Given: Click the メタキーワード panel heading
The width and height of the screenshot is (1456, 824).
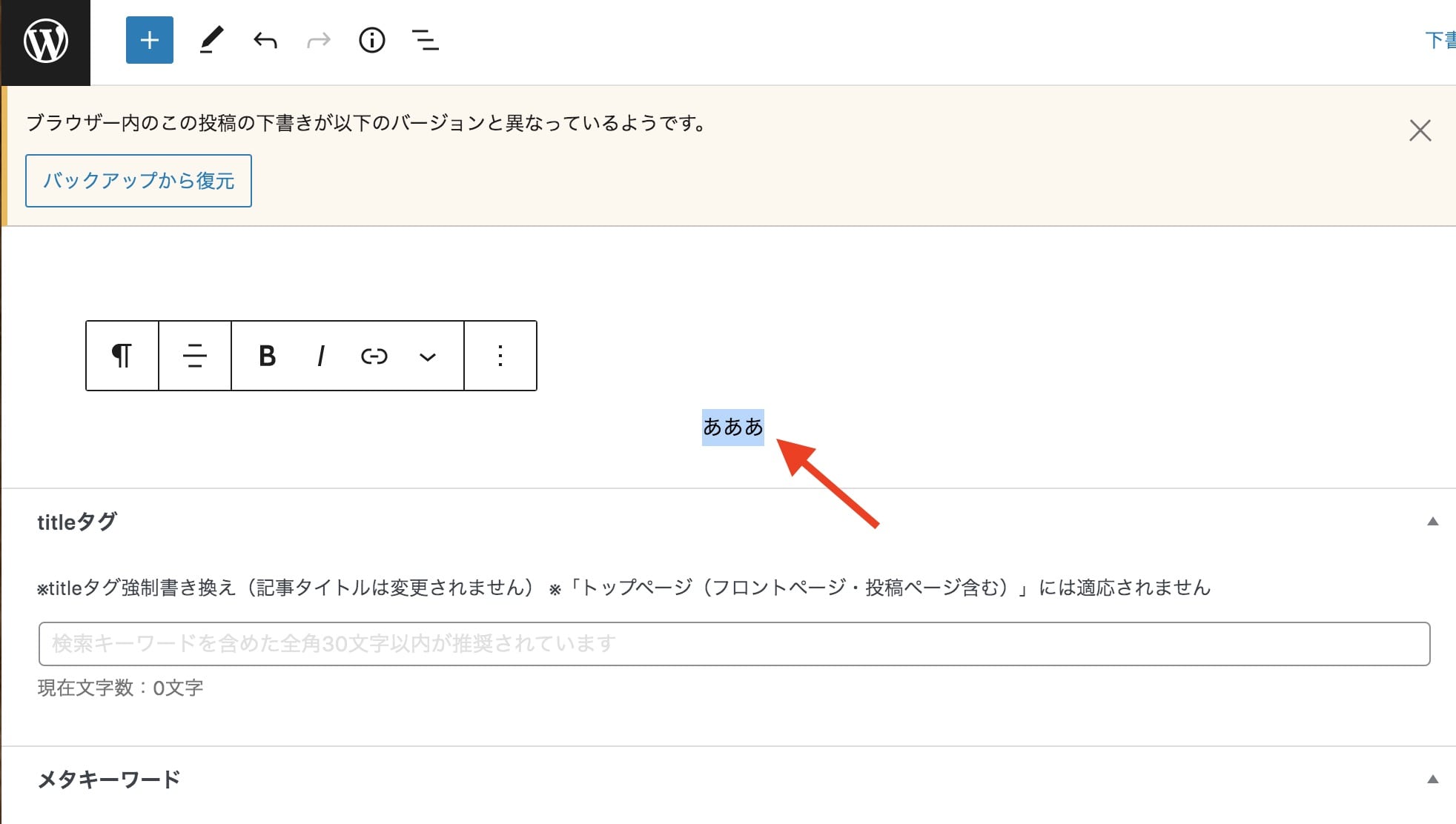Looking at the screenshot, I should click(109, 780).
